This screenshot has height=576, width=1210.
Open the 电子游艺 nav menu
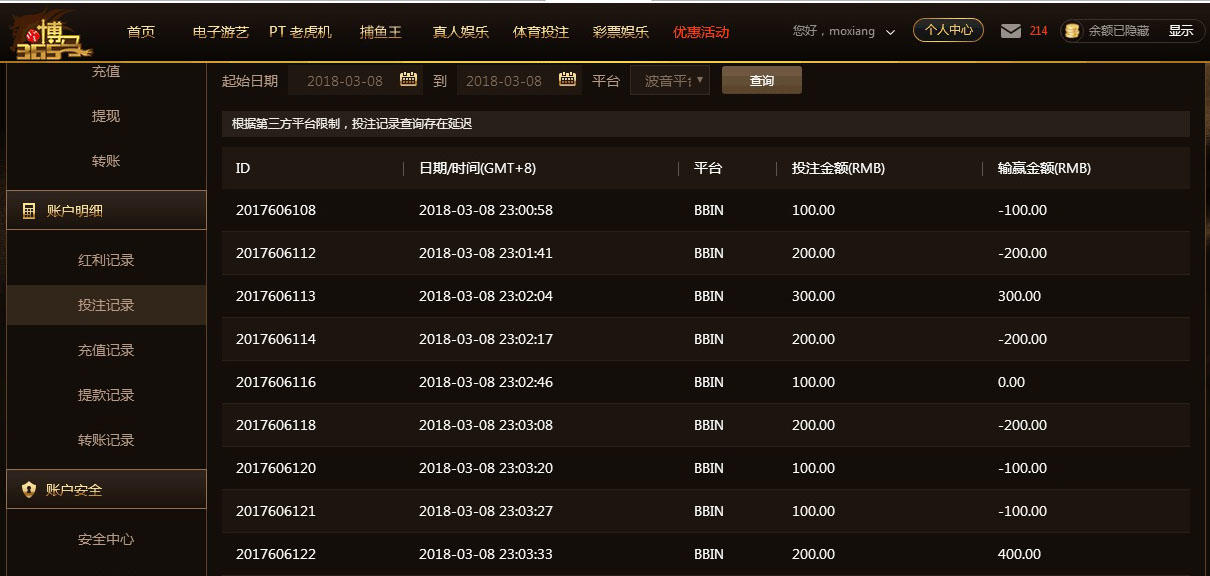(220, 32)
